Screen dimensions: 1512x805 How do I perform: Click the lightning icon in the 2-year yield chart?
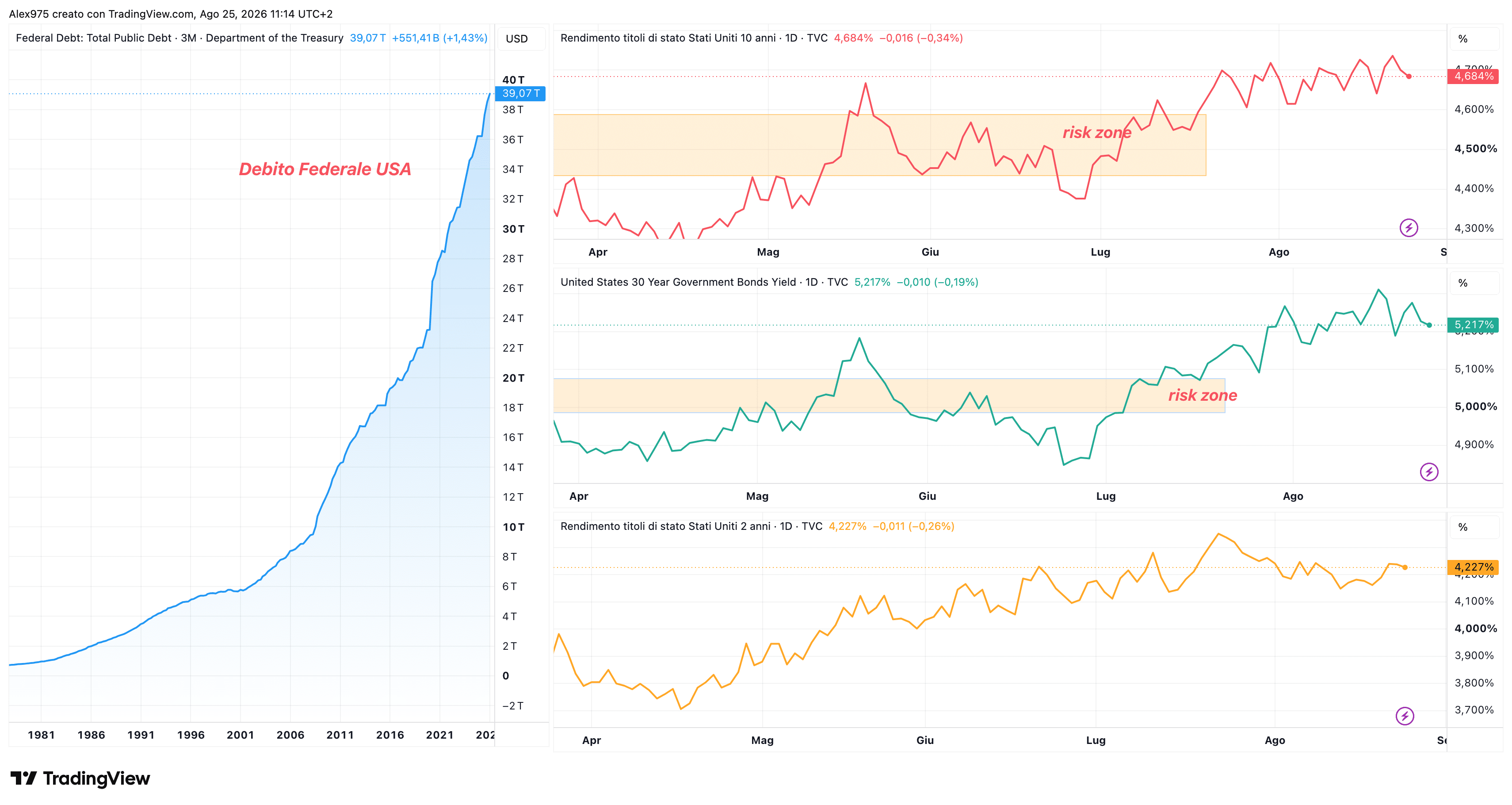(1405, 716)
